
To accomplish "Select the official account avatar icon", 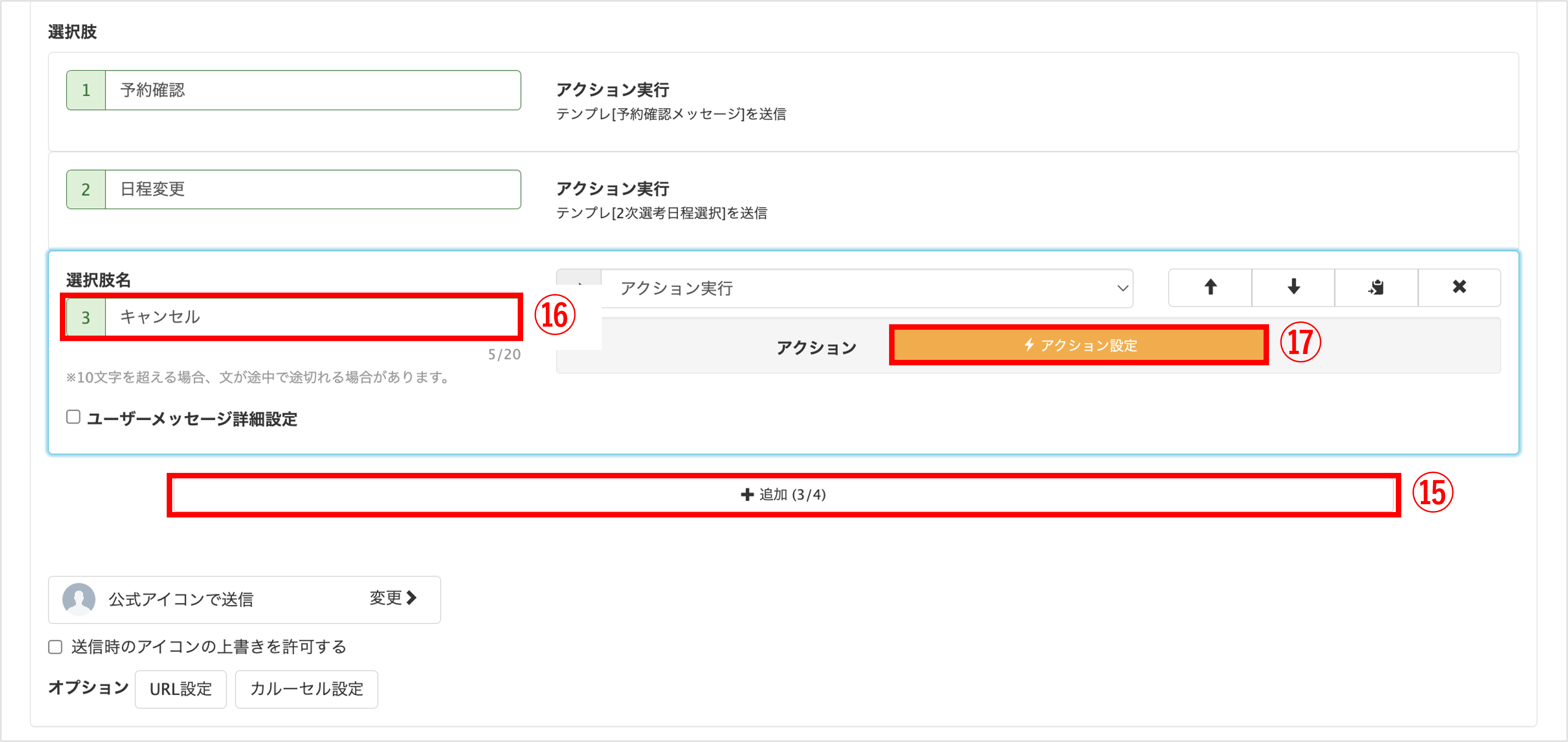I will (x=79, y=599).
